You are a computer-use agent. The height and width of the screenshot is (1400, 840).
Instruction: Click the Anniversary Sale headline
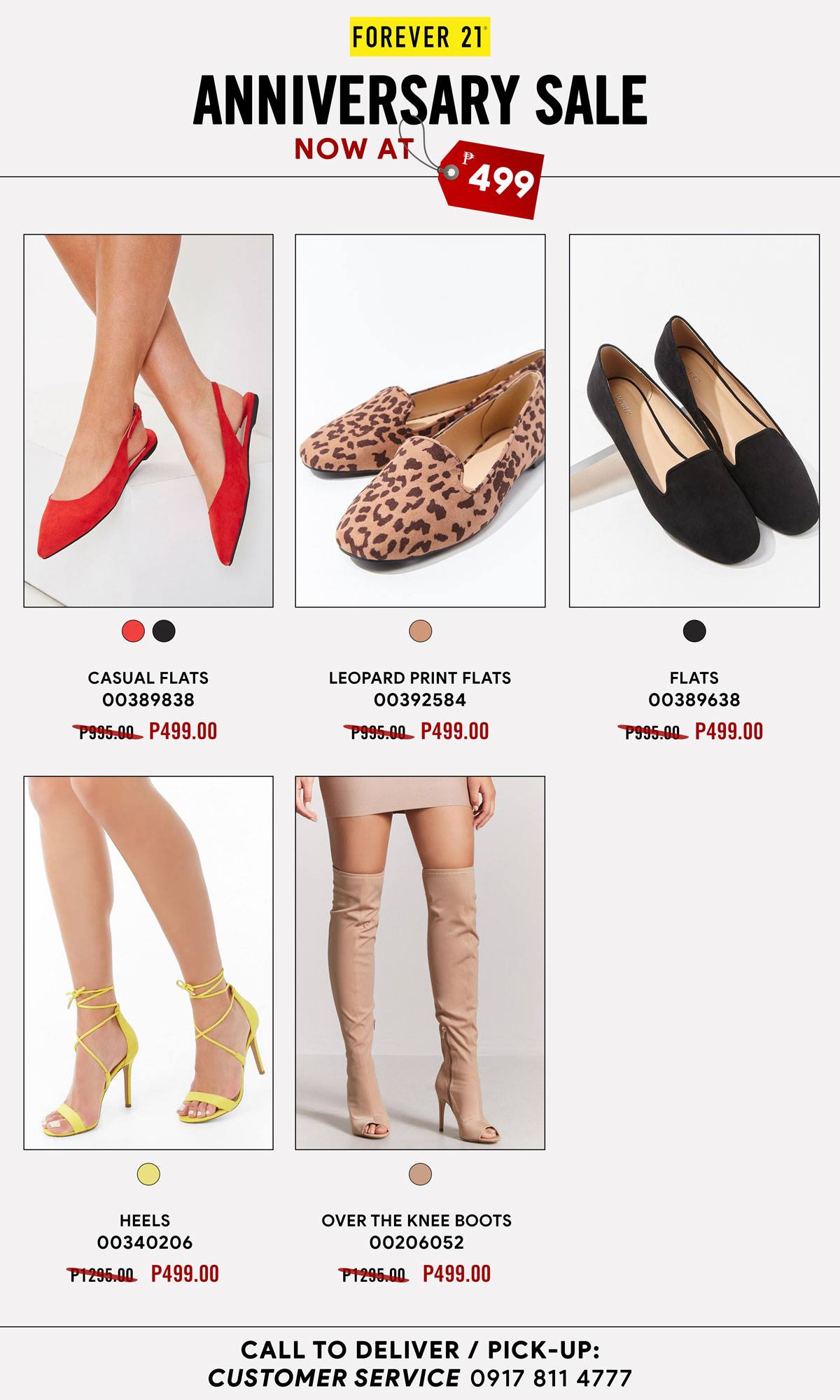coord(420,99)
